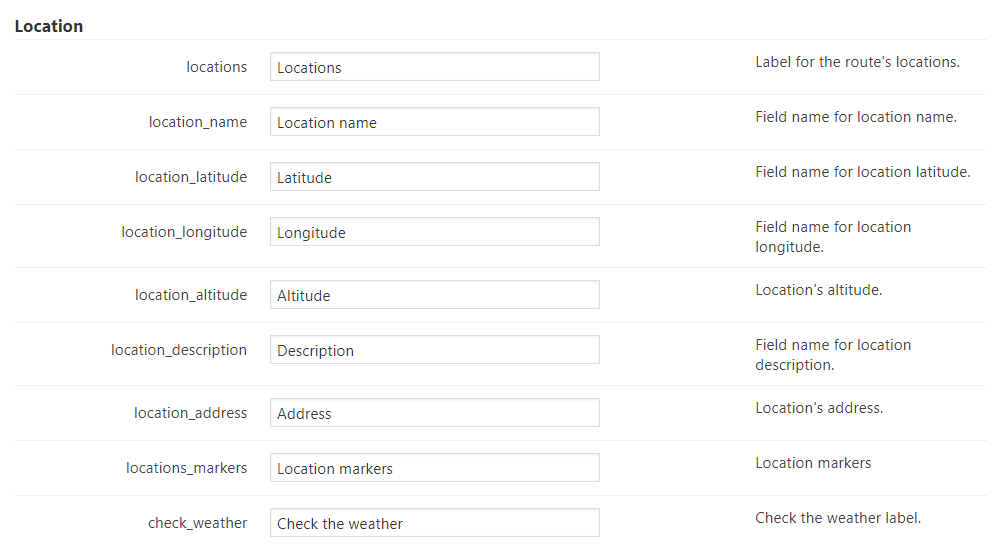The image size is (1003, 558).
Task: Focus the Altitude text box
Action: pos(434,295)
